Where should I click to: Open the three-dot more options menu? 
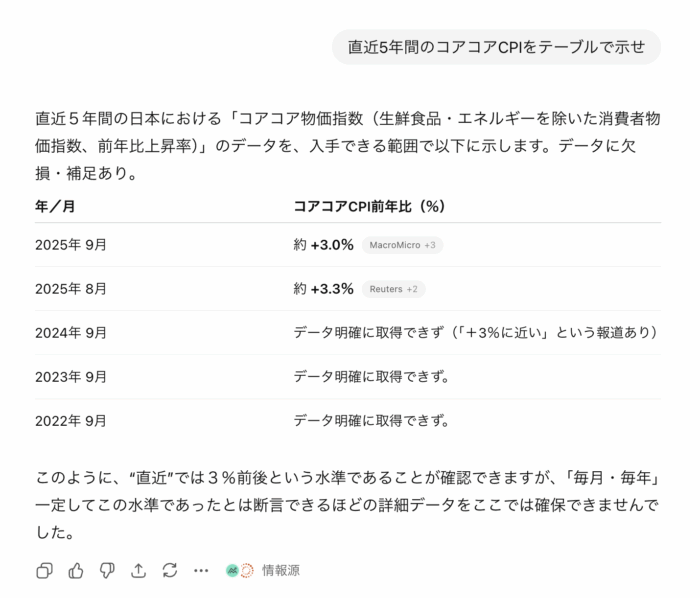pos(201,570)
